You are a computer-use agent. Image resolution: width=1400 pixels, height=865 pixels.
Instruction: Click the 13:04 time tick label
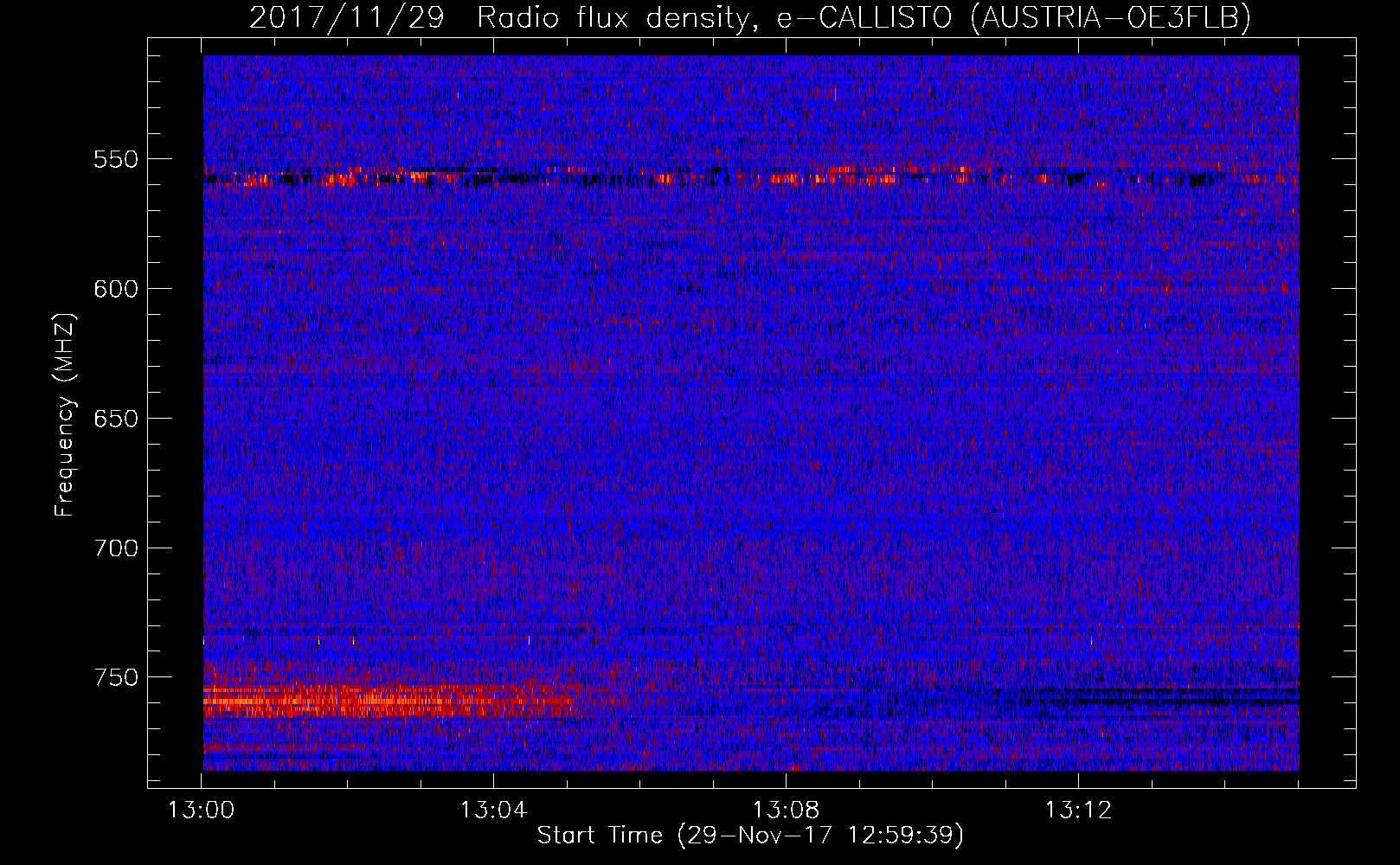pyautogui.click(x=493, y=811)
